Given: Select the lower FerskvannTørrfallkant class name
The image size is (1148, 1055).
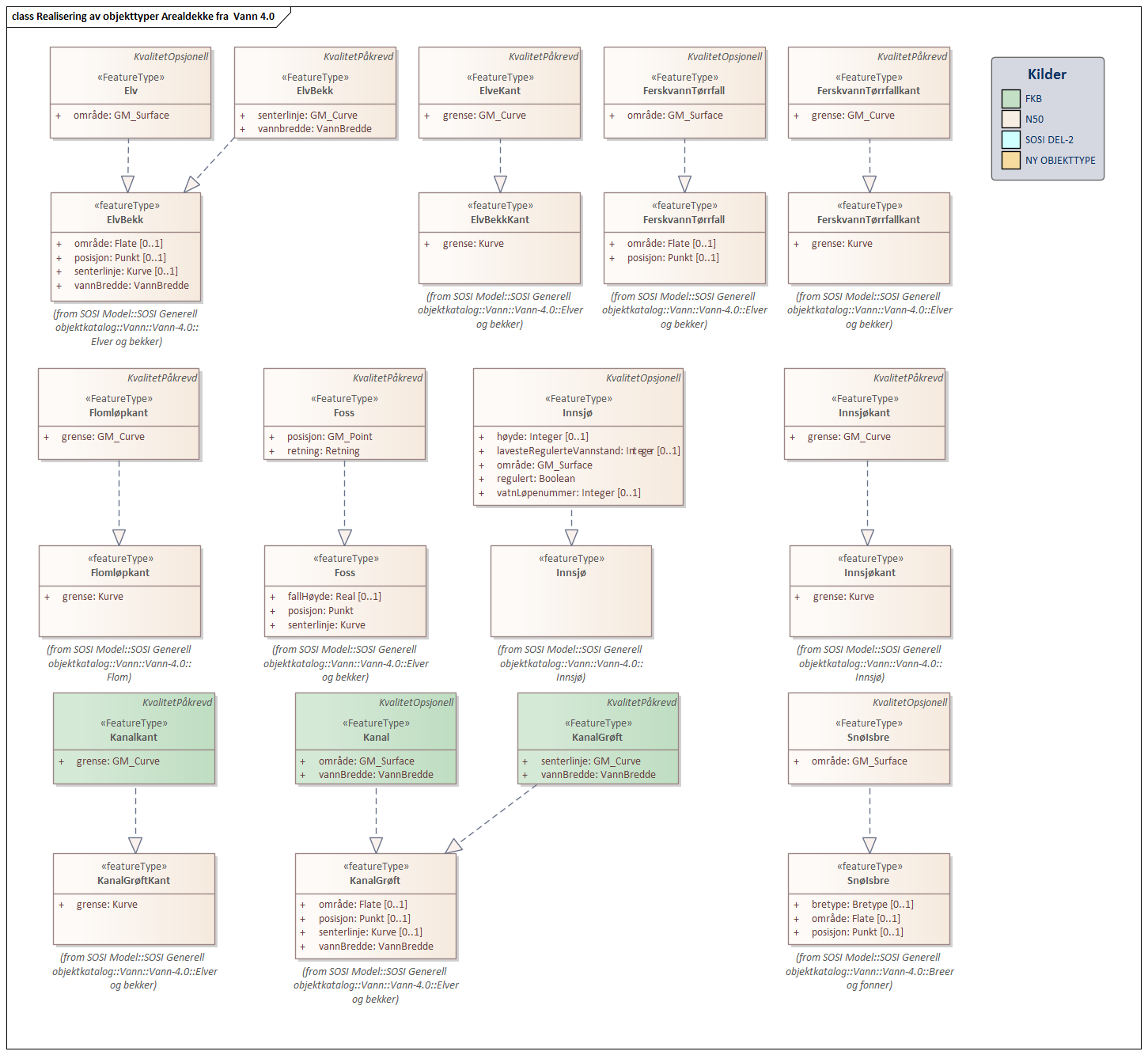Looking at the screenshot, I should (x=869, y=220).
